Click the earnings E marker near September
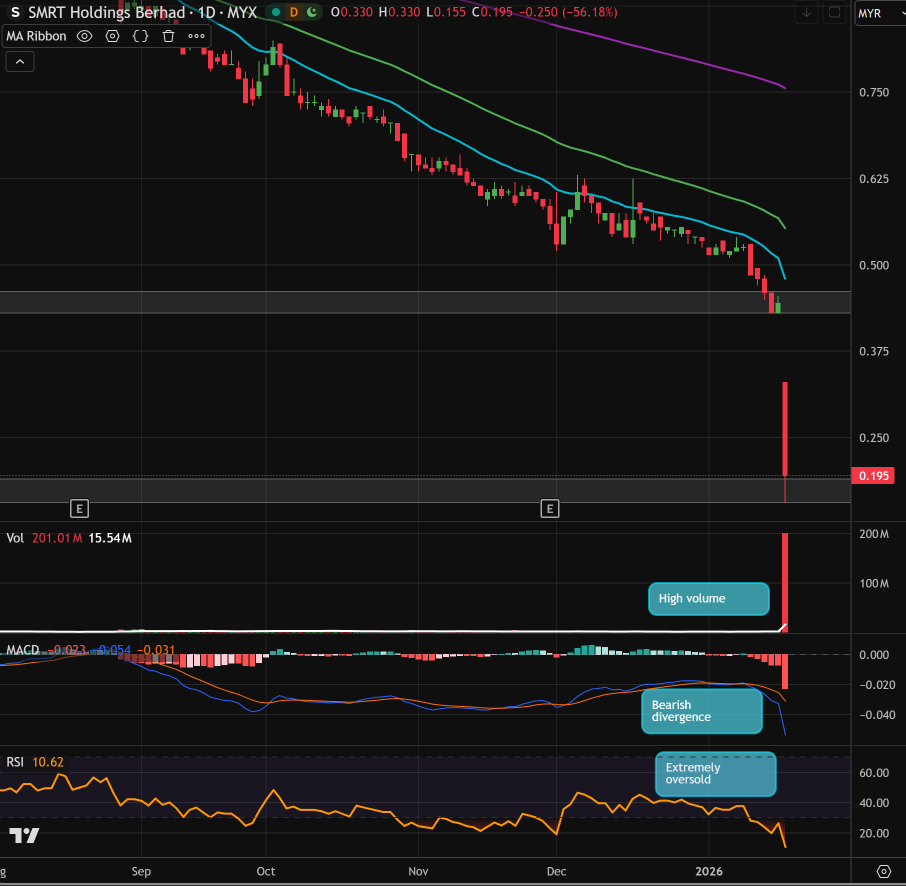906x886 pixels. point(79,509)
